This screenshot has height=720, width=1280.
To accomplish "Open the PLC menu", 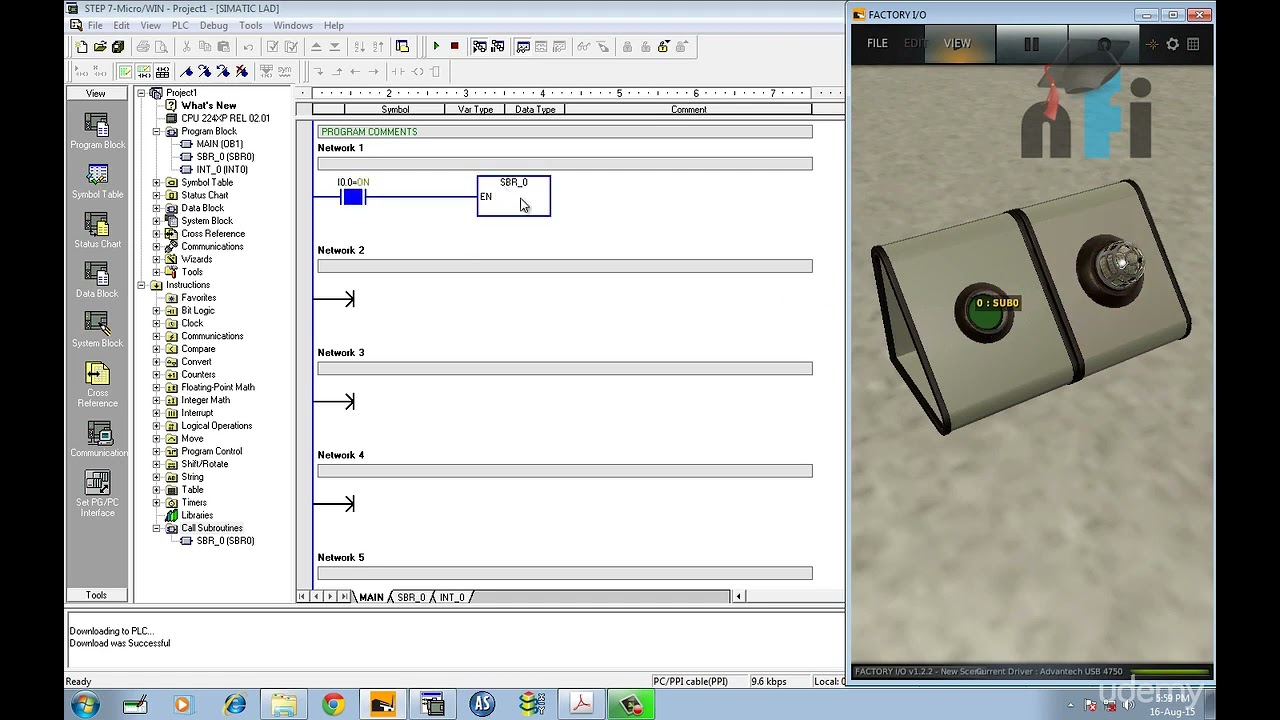I will click(180, 25).
